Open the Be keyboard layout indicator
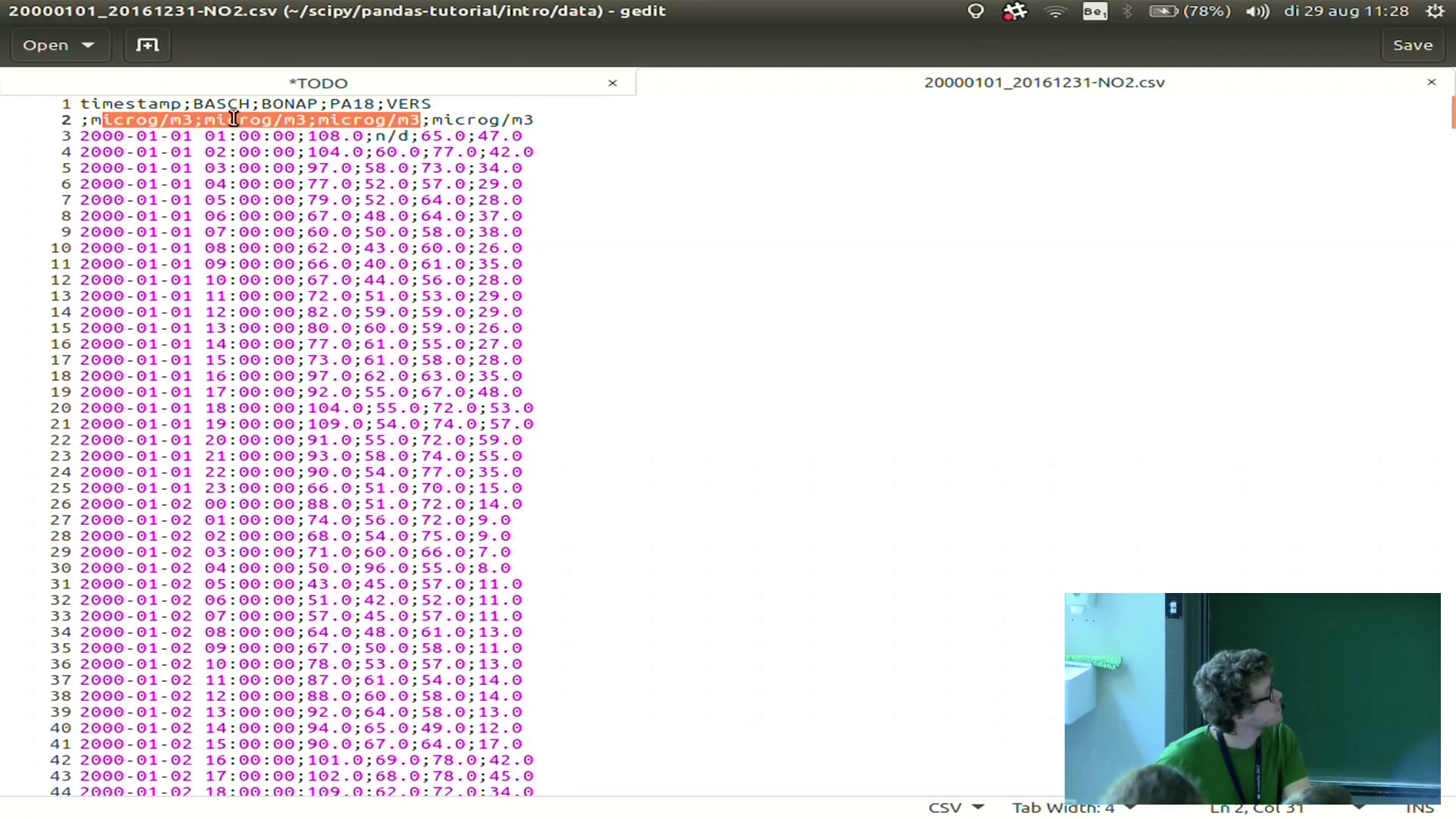This screenshot has height=819, width=1456. click(1095, 11)
